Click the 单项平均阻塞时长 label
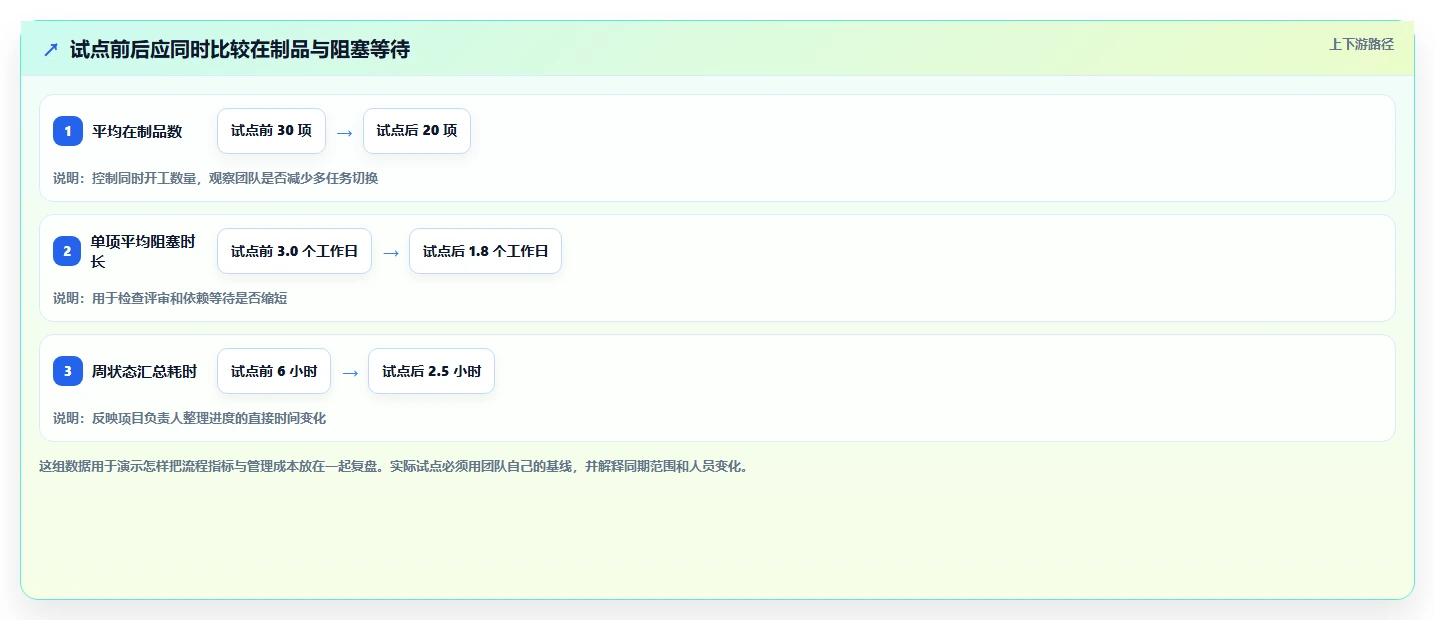Screen dimensions: 1435x620 click(143, 251)
